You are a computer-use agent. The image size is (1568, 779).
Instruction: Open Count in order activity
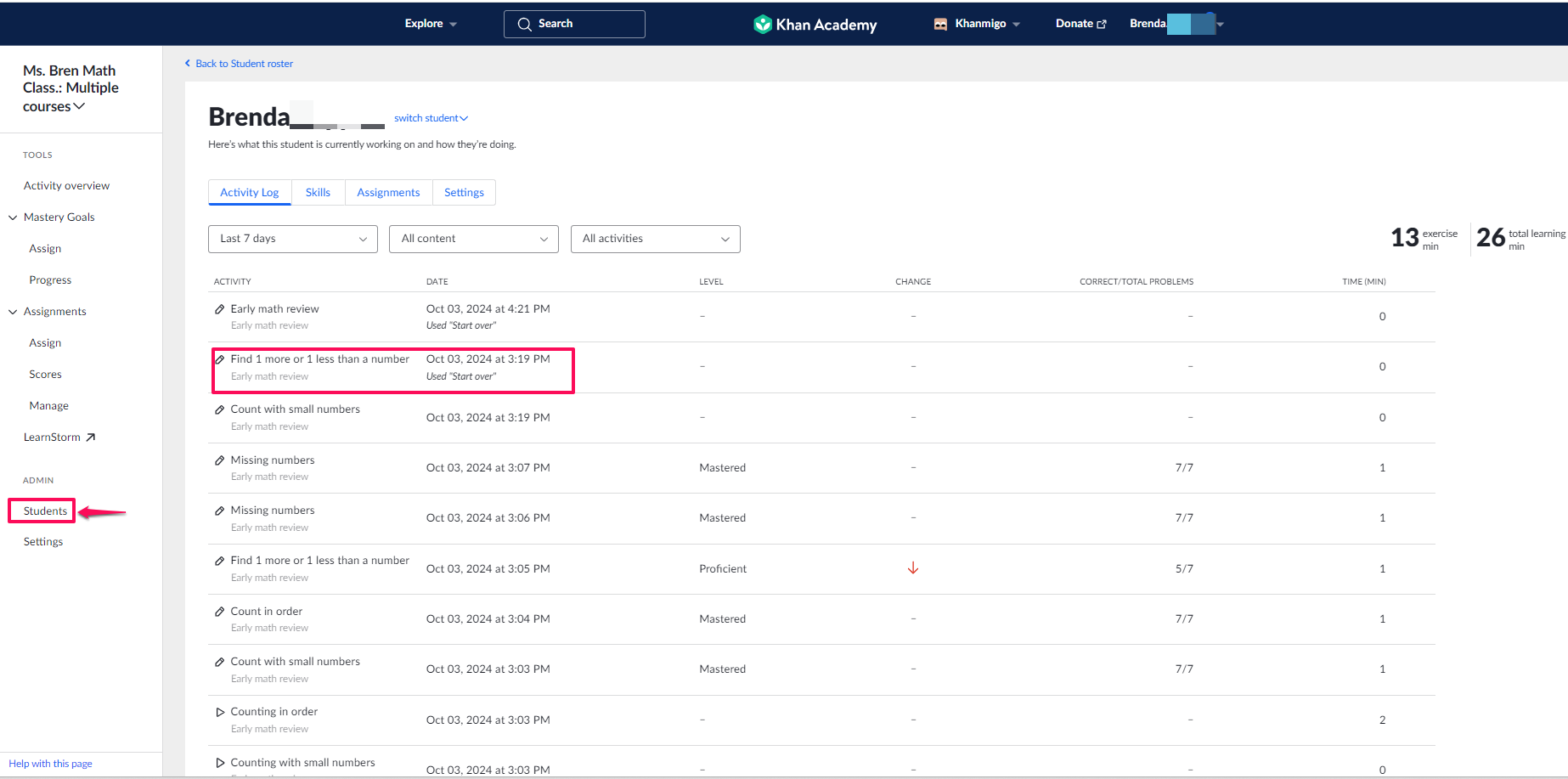click(266, 612)
